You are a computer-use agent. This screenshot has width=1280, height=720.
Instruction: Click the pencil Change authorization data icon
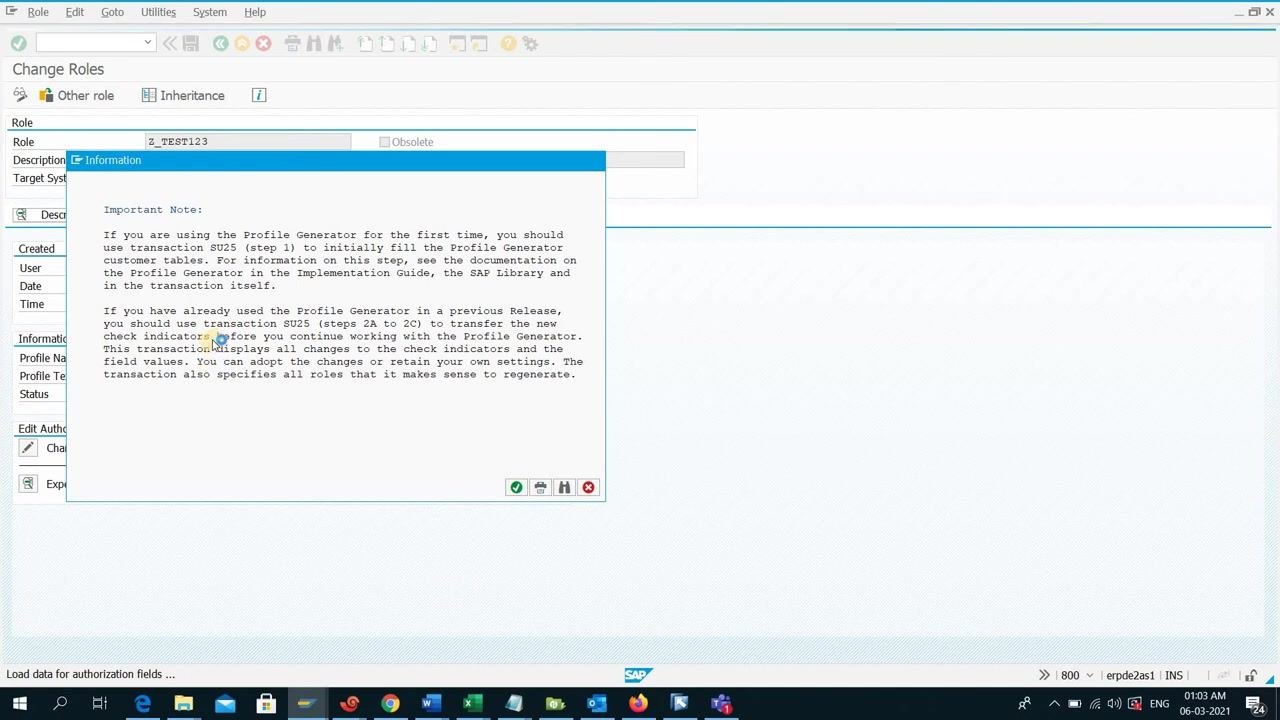pyautogui.click(x=28, y=448)
